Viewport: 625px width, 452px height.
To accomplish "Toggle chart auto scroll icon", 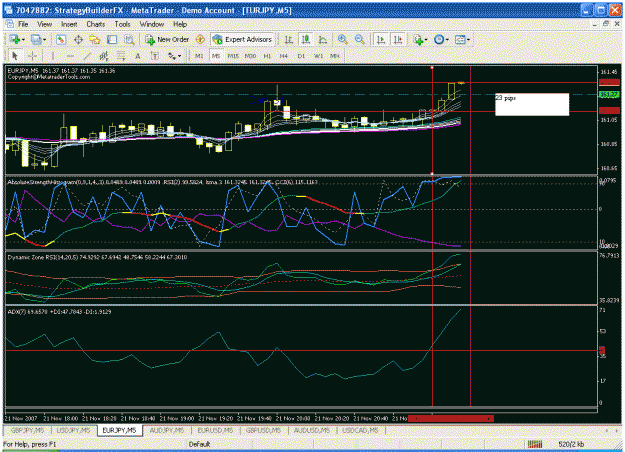I will tap(381, 39).
